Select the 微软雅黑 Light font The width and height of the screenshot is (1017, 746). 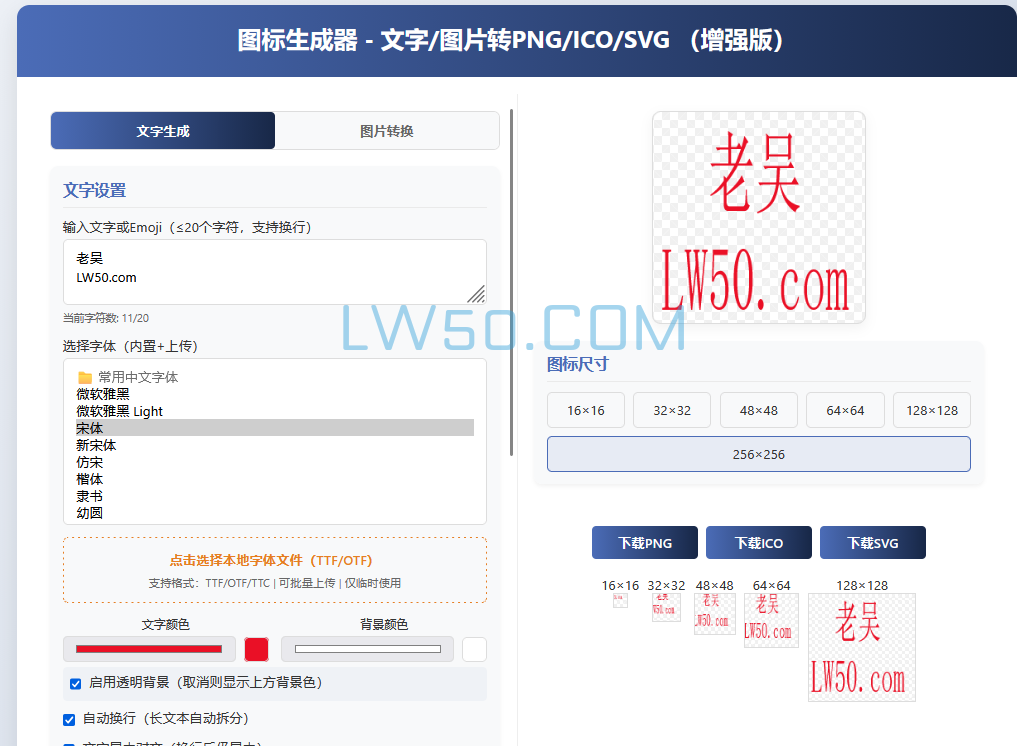tap(118, 411)
